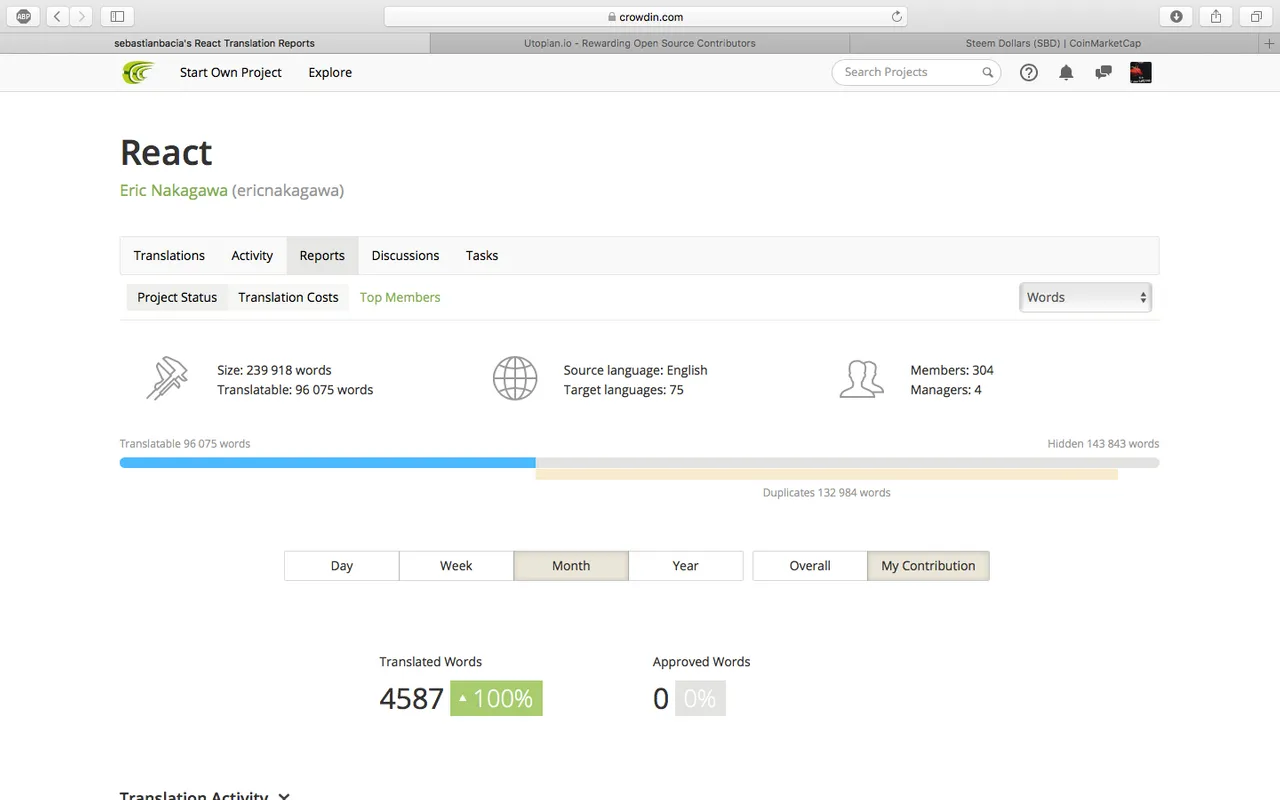
Task: Go back with Safari back arrow
Action: click(57, 16)
